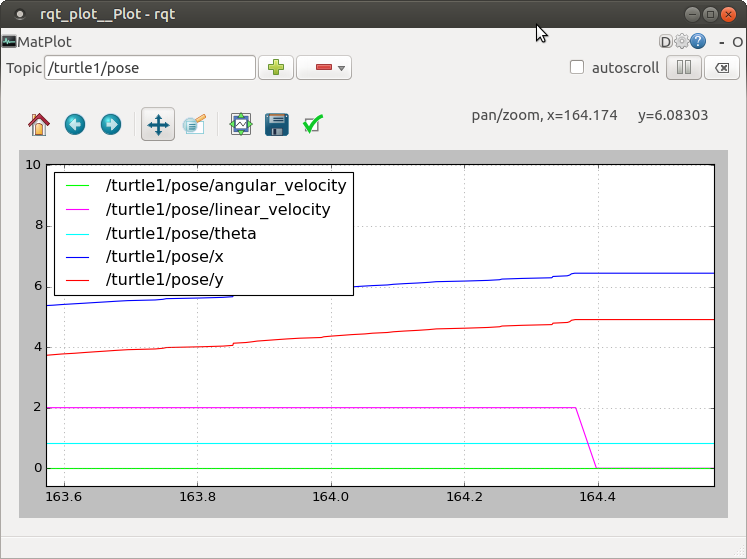
Task: Select the zoom to rectangle tool
Action: click(x=194, y=125)
